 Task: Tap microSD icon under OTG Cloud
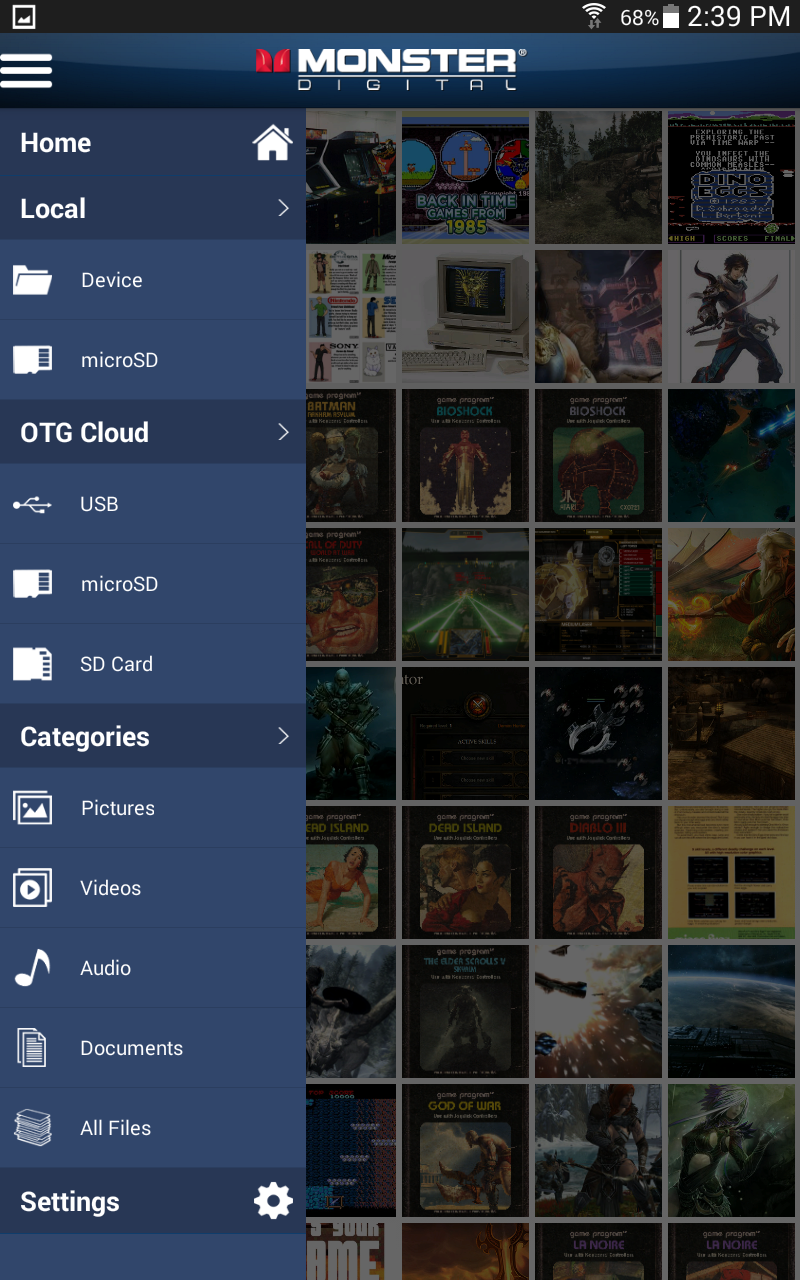(32, 584)
